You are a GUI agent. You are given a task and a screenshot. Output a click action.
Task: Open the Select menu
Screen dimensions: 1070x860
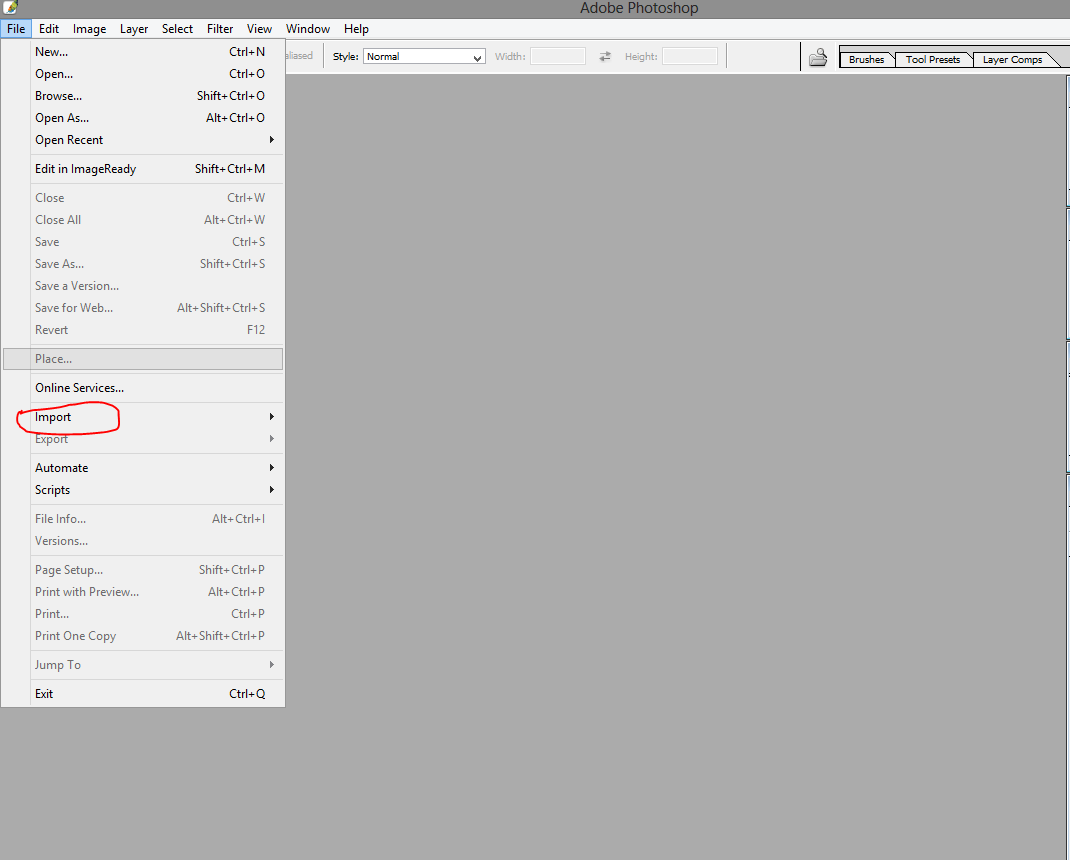(x=177, y=29)
